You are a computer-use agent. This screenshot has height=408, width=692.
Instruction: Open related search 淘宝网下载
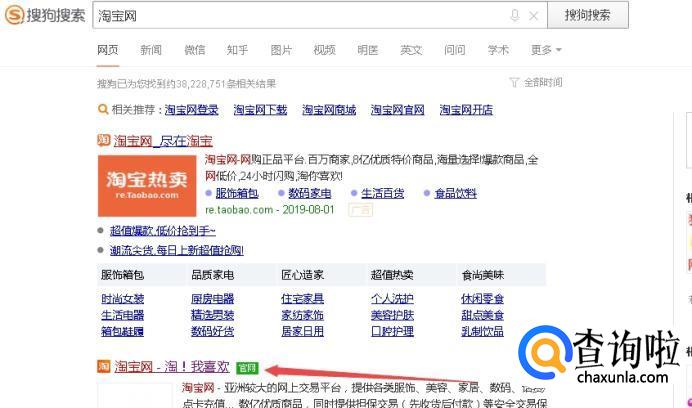[260, 110]
